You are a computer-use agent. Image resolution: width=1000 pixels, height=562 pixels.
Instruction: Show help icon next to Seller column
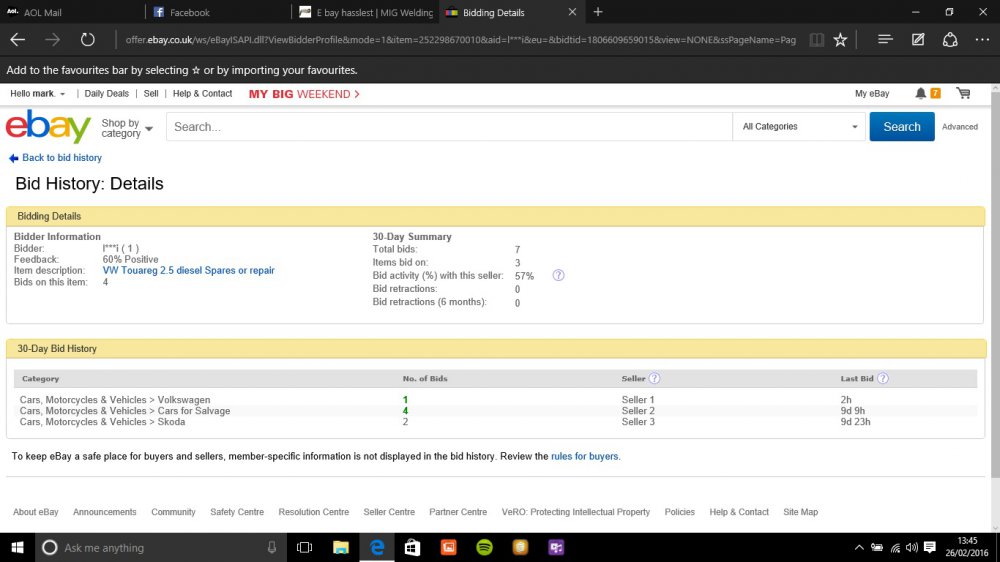[654, 378]
